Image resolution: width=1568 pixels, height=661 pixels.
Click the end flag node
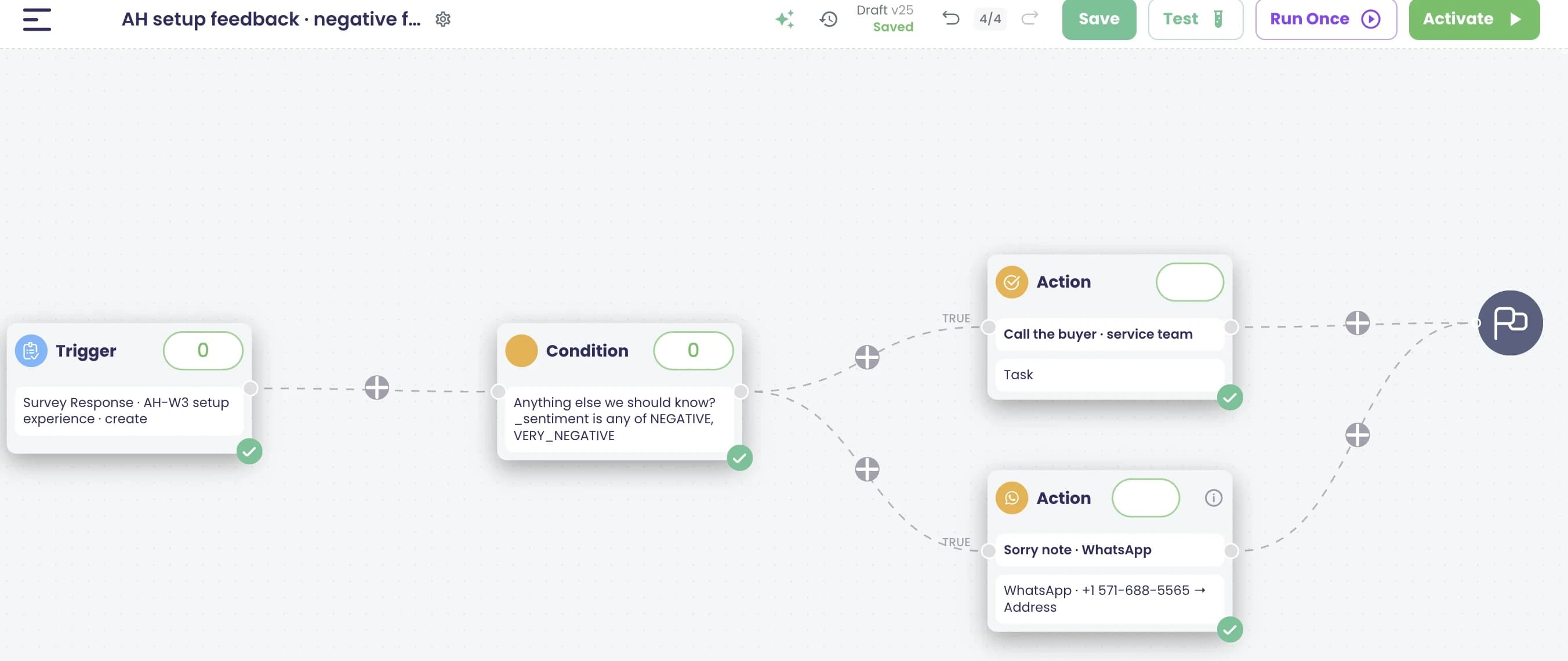1510,322
